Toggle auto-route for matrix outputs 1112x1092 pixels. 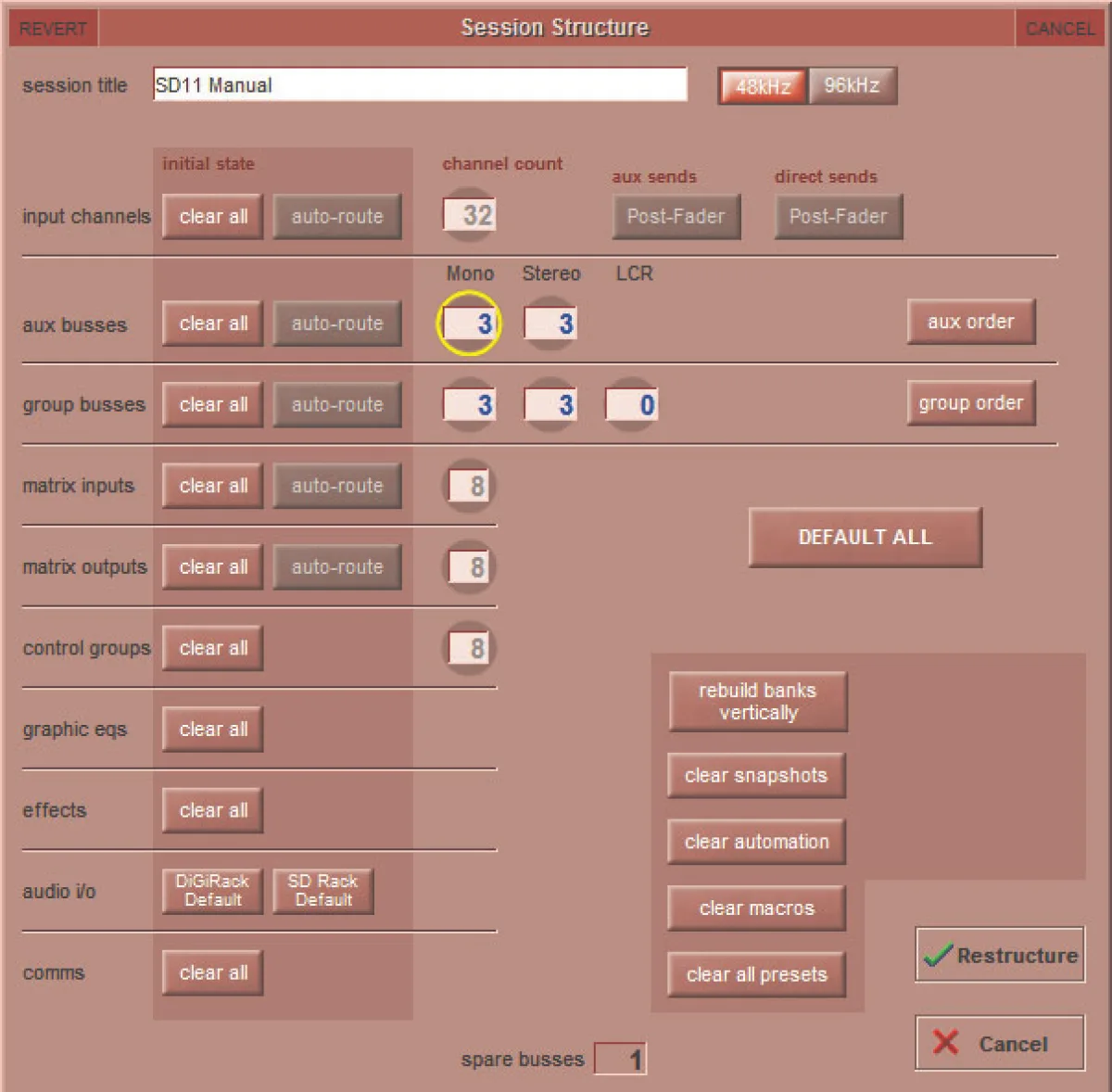tap(337, 567)
